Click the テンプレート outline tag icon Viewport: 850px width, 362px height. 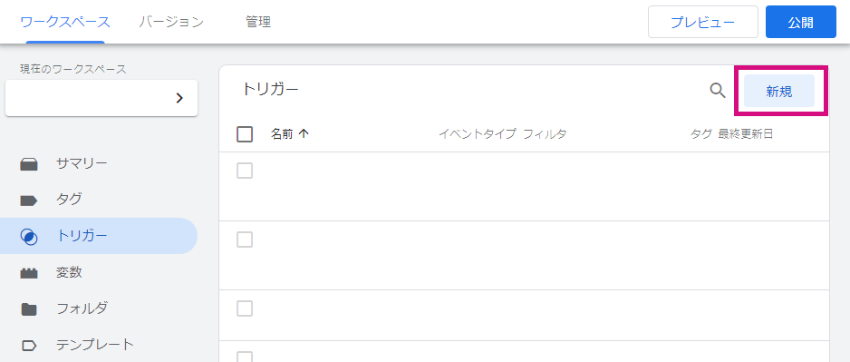[29, 345]
